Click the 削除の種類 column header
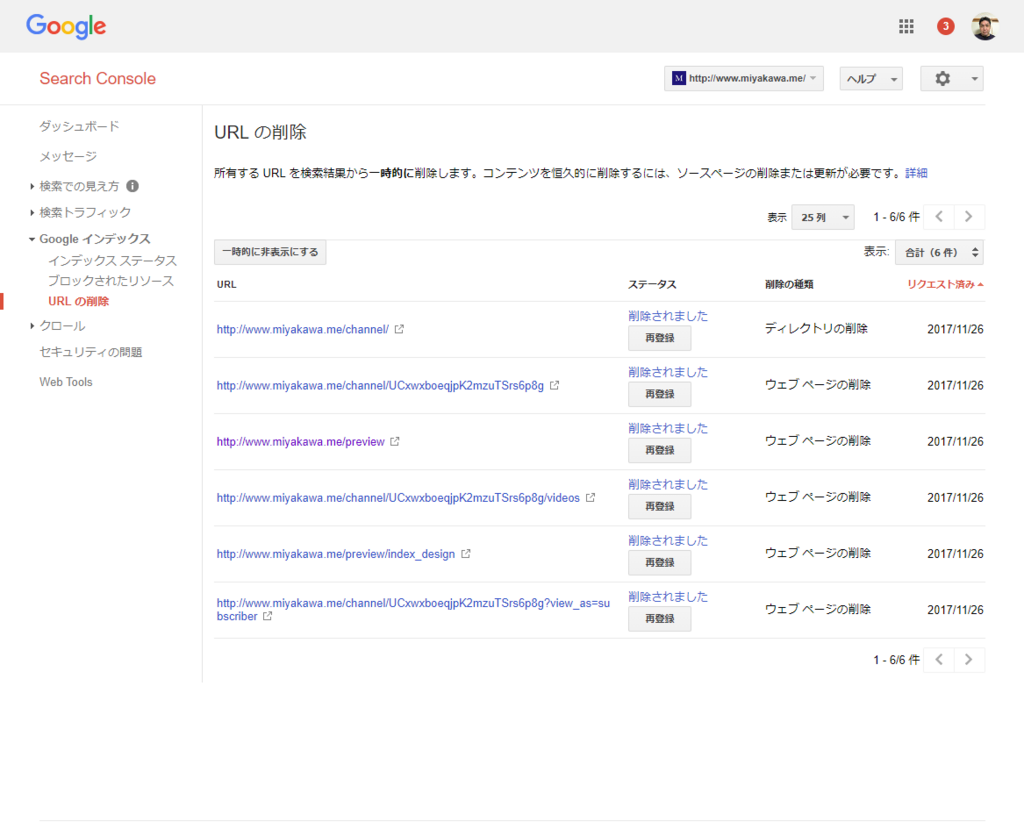Screen dimensions: 1024x829 [789, 284]
